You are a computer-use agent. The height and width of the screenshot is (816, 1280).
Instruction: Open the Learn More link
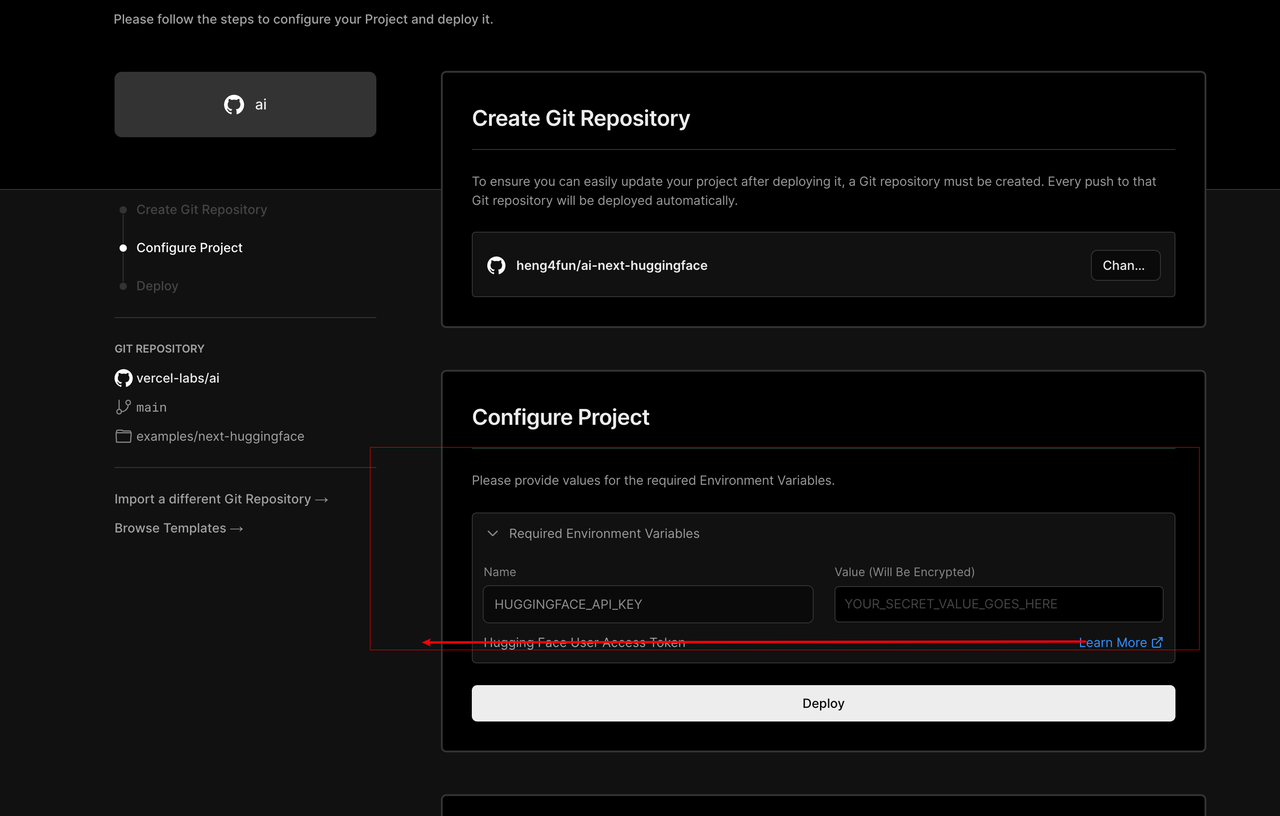(x=1120, y=642)
